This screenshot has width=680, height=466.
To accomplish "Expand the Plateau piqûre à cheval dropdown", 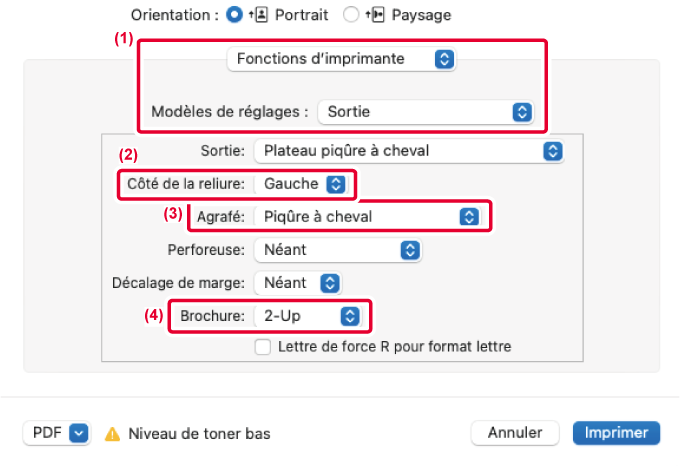I will point(409,151).
